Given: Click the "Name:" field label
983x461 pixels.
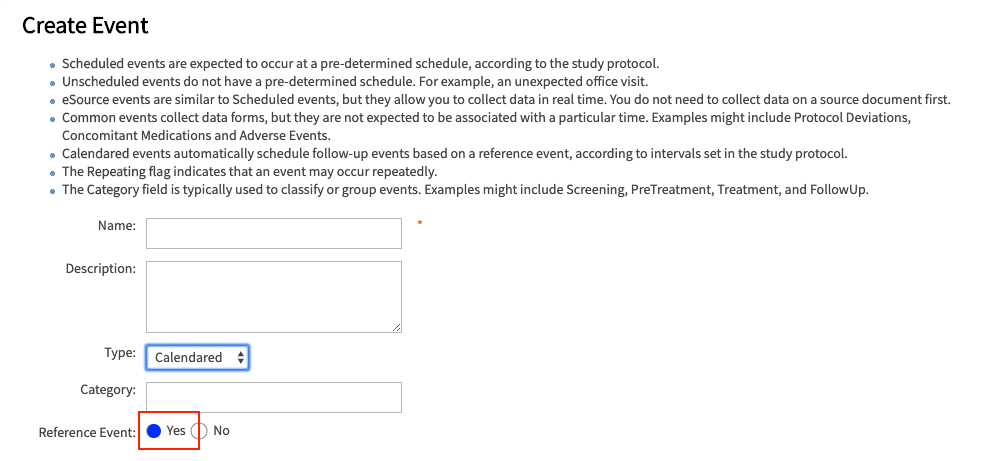Looking at the screenshot, I should click(x=116, y=226).
